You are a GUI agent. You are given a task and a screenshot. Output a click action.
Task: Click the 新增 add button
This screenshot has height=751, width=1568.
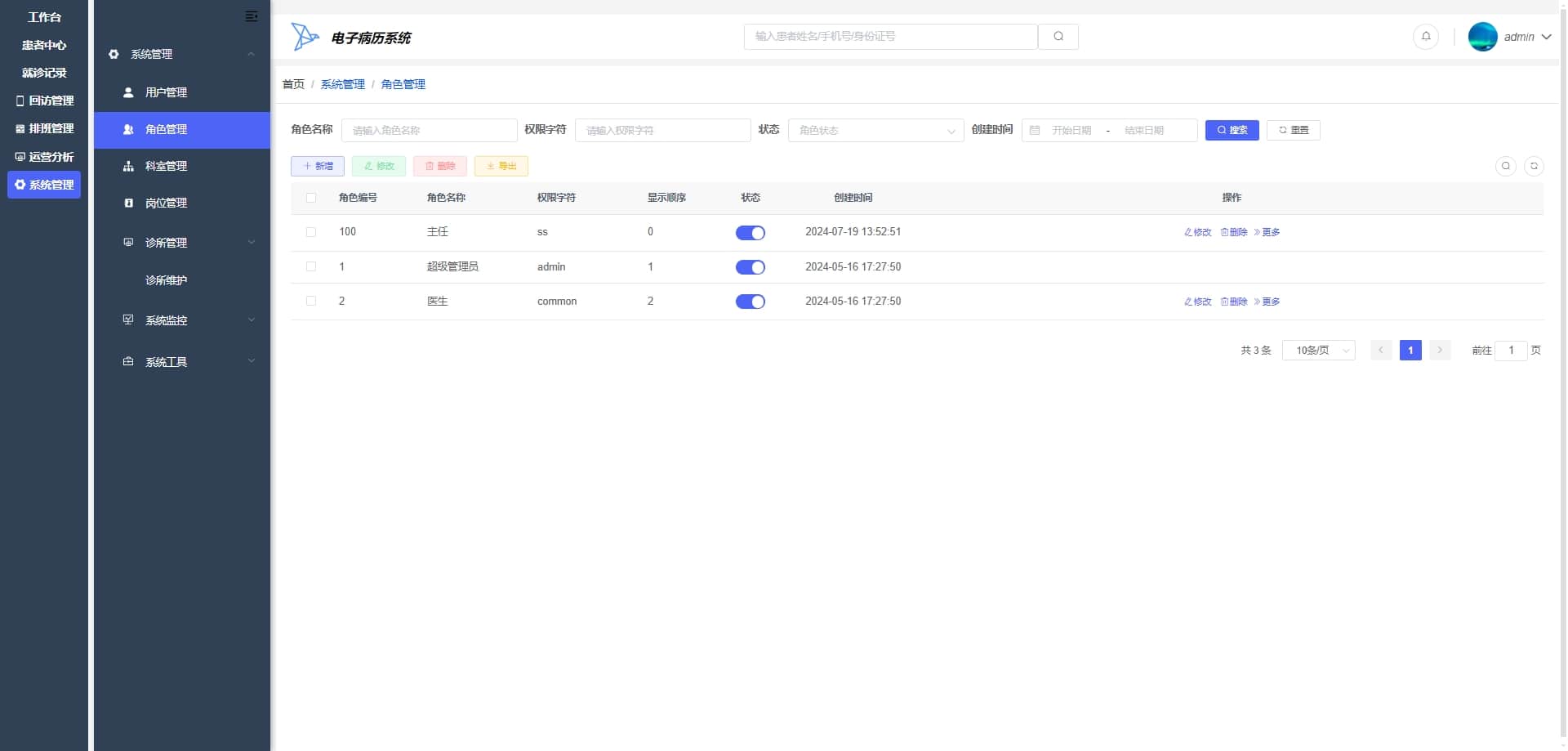[x=318, y=167]
